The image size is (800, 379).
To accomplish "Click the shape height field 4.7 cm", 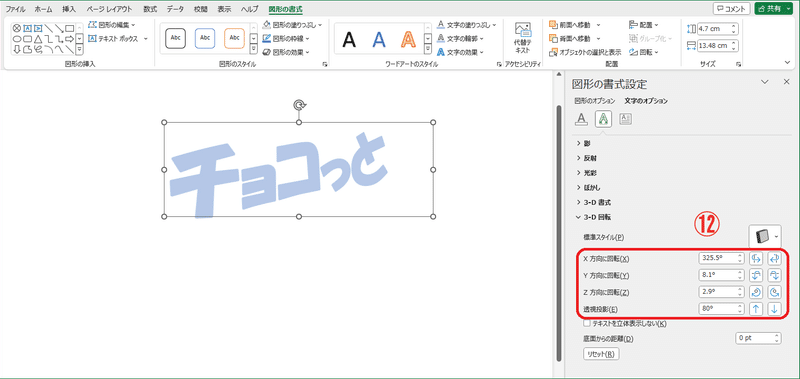I will (717, 29).
